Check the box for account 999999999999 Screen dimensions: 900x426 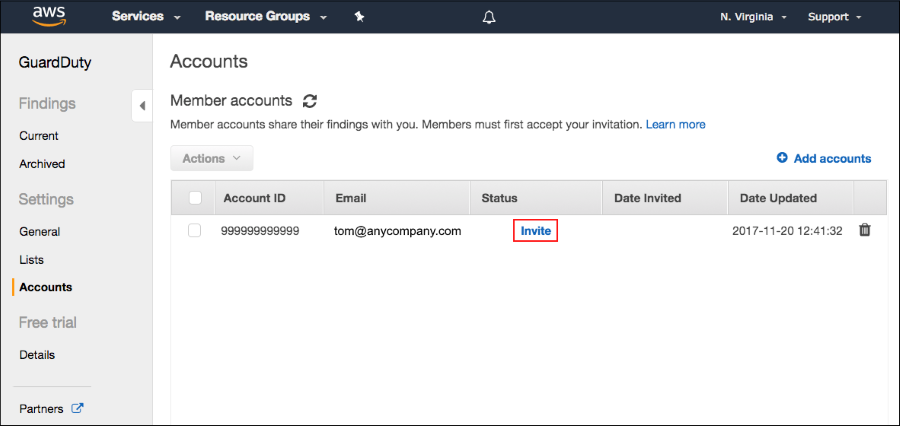195,231
